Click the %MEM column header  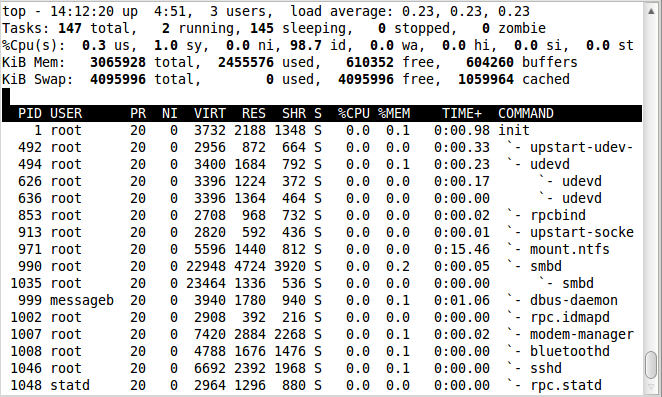point(394,114)
